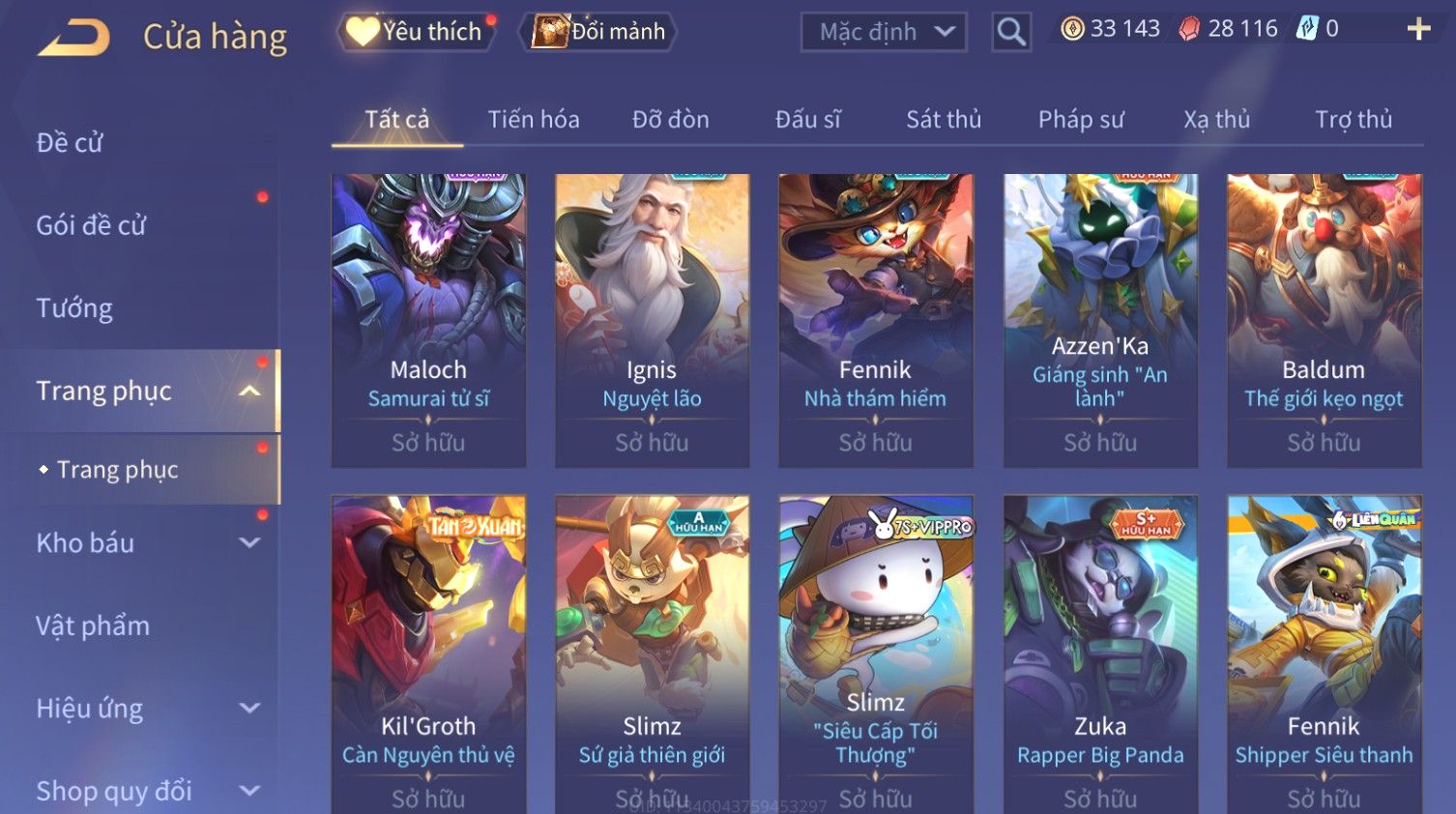This screenshot has height=814, width=1456.
Task: Open the Mặc định sort dropdown
Action: click(884, 32)
